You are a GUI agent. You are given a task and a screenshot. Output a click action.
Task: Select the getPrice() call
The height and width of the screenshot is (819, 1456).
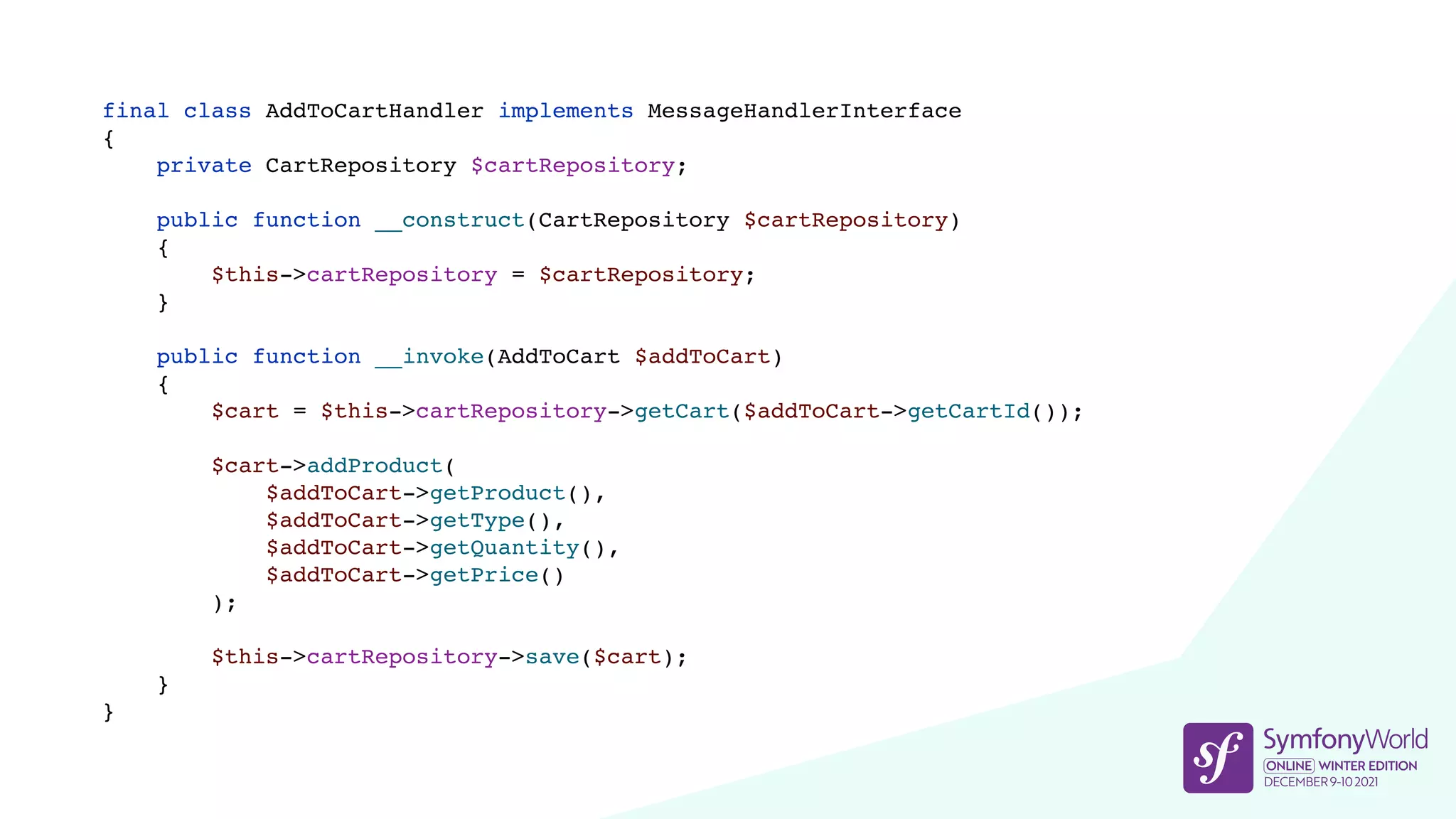(496, 574)
